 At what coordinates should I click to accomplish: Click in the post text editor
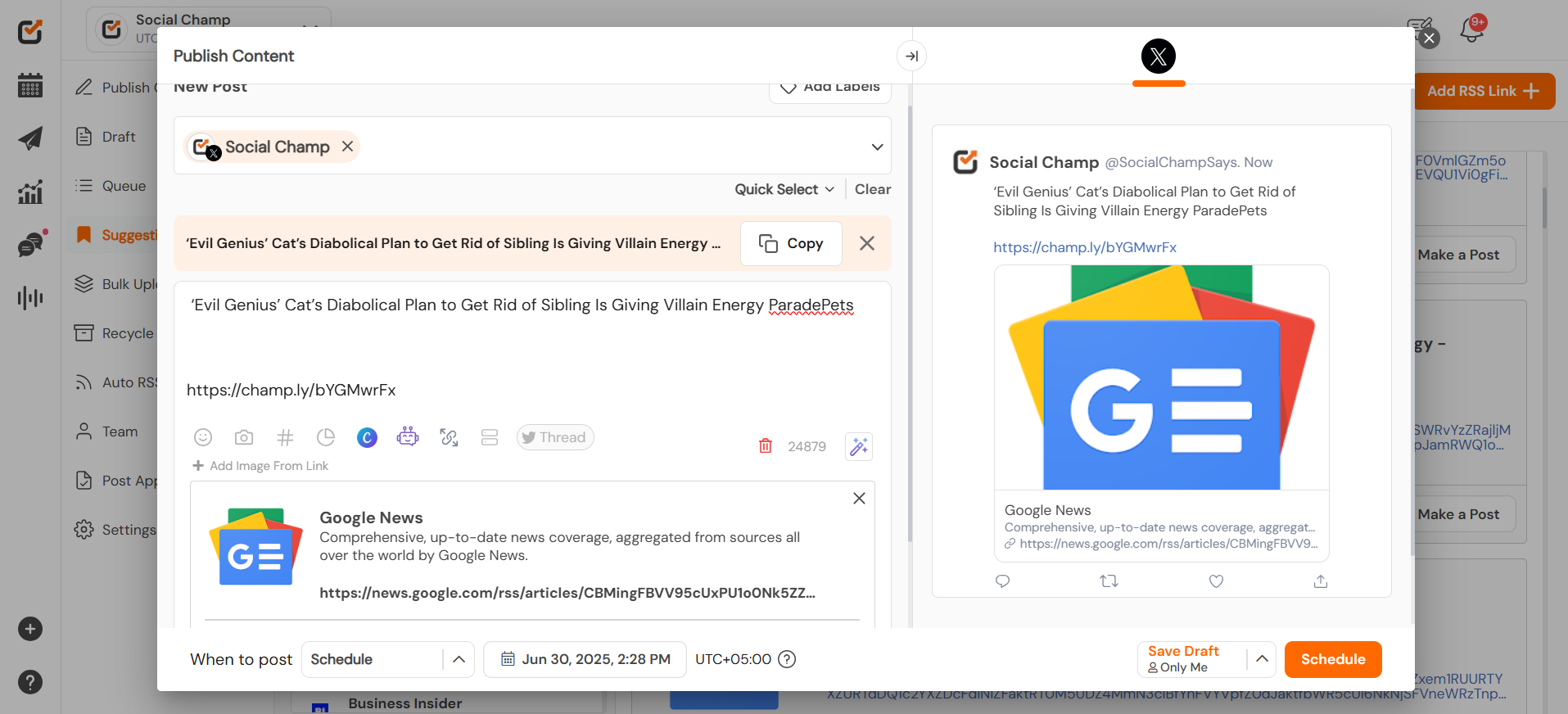pos(532,348)
